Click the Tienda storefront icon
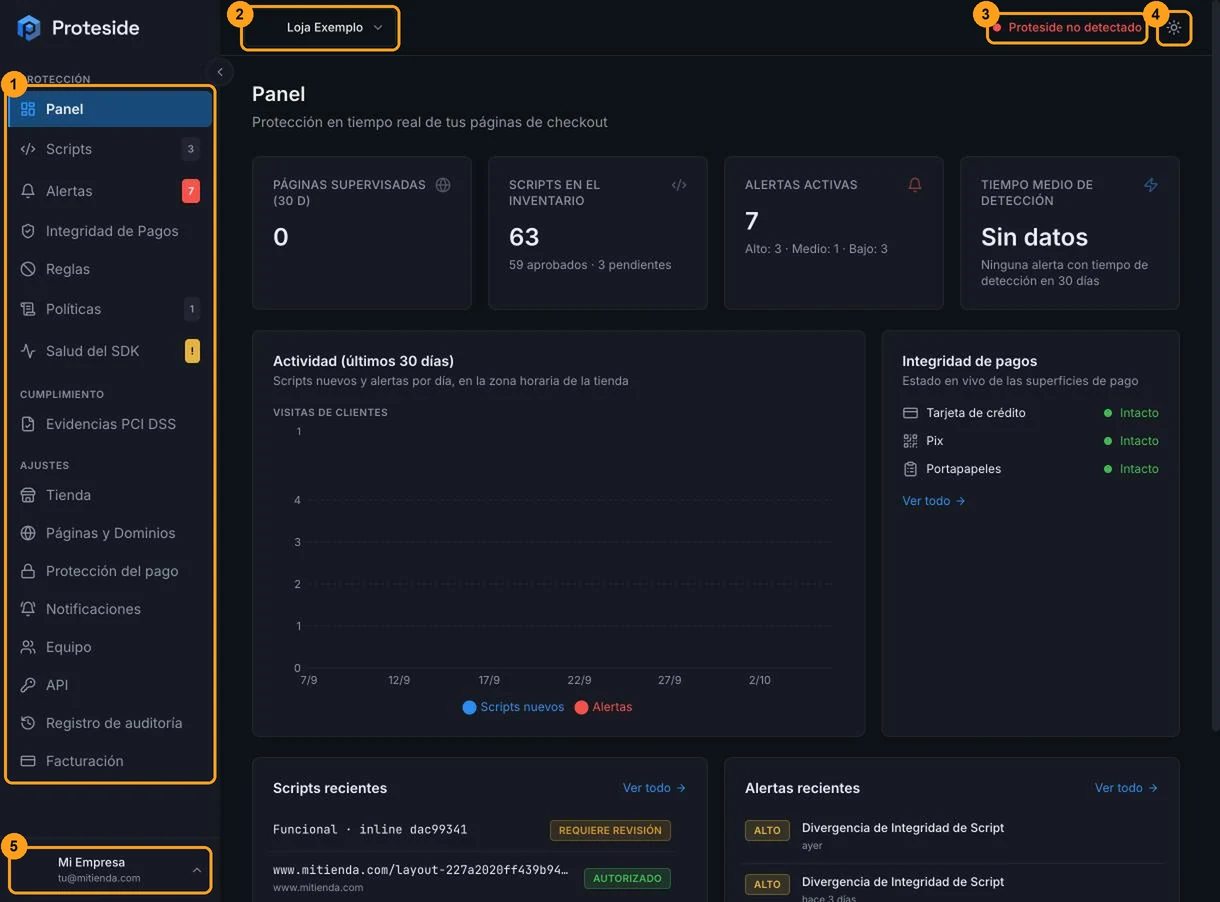Image resolution: width=1220 pixels, height=902 pixels. pyautogui.click(x=28, y=495)
